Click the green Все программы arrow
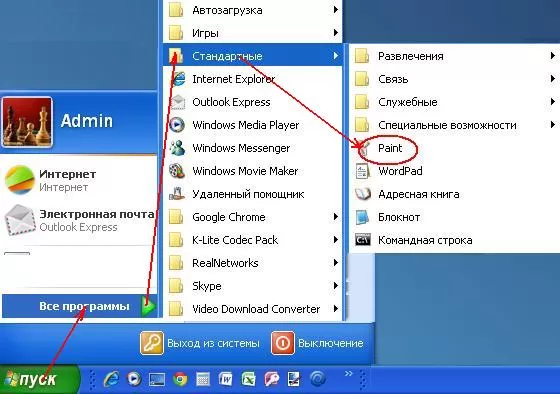This screenshot has width=560, height=394. point(148,306)
